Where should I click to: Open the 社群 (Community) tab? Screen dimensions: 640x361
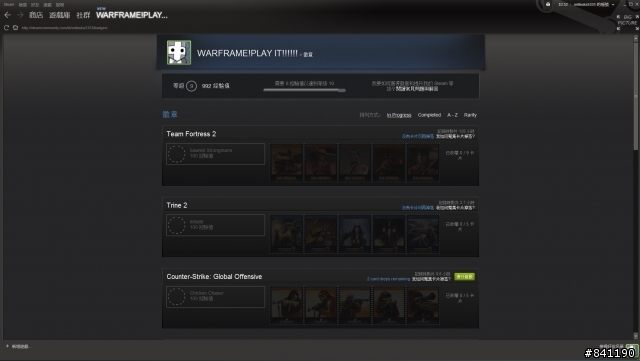[x=83, y=15]
